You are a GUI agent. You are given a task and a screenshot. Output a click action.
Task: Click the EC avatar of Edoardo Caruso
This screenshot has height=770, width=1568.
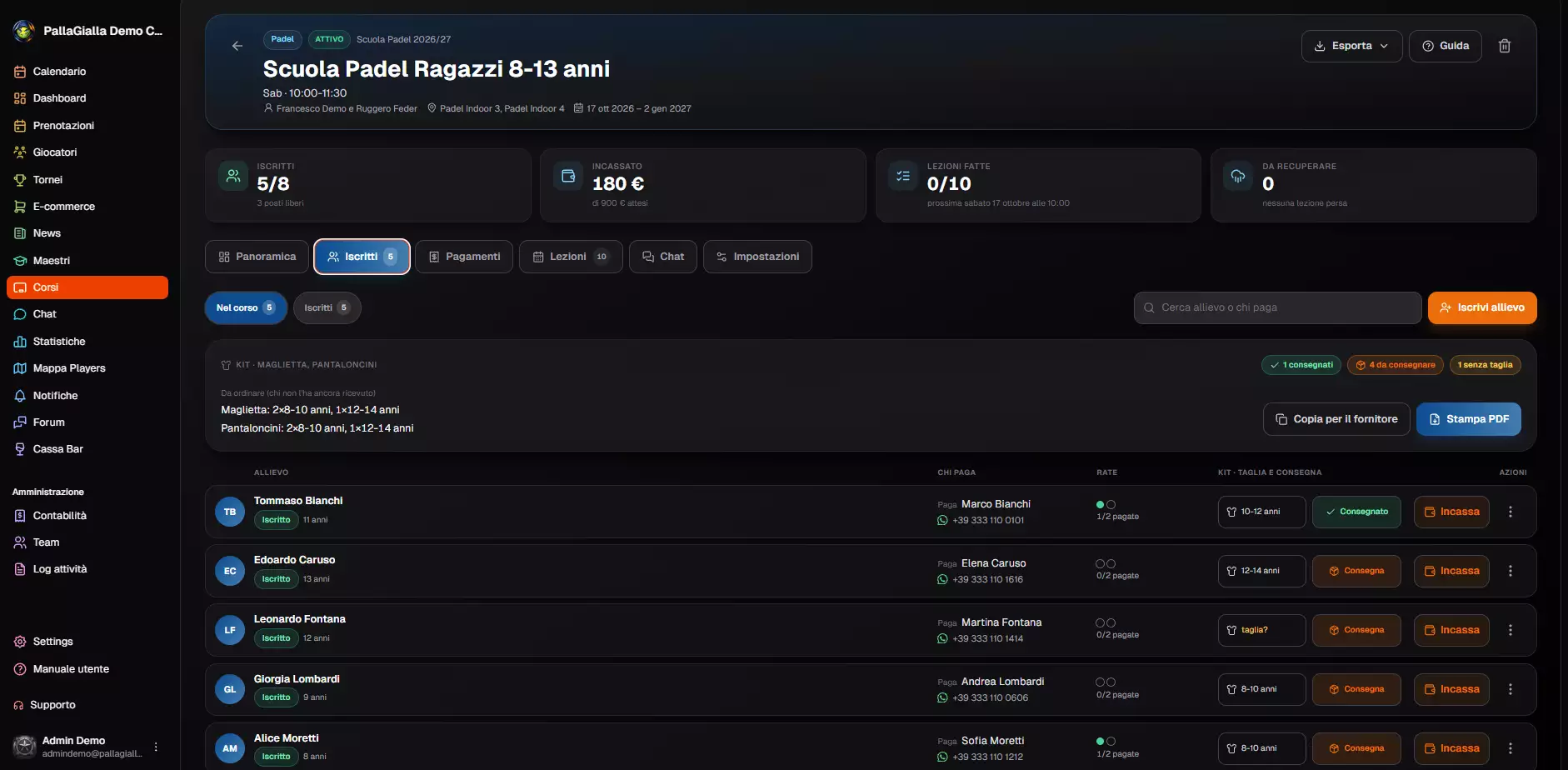(230, 571)
